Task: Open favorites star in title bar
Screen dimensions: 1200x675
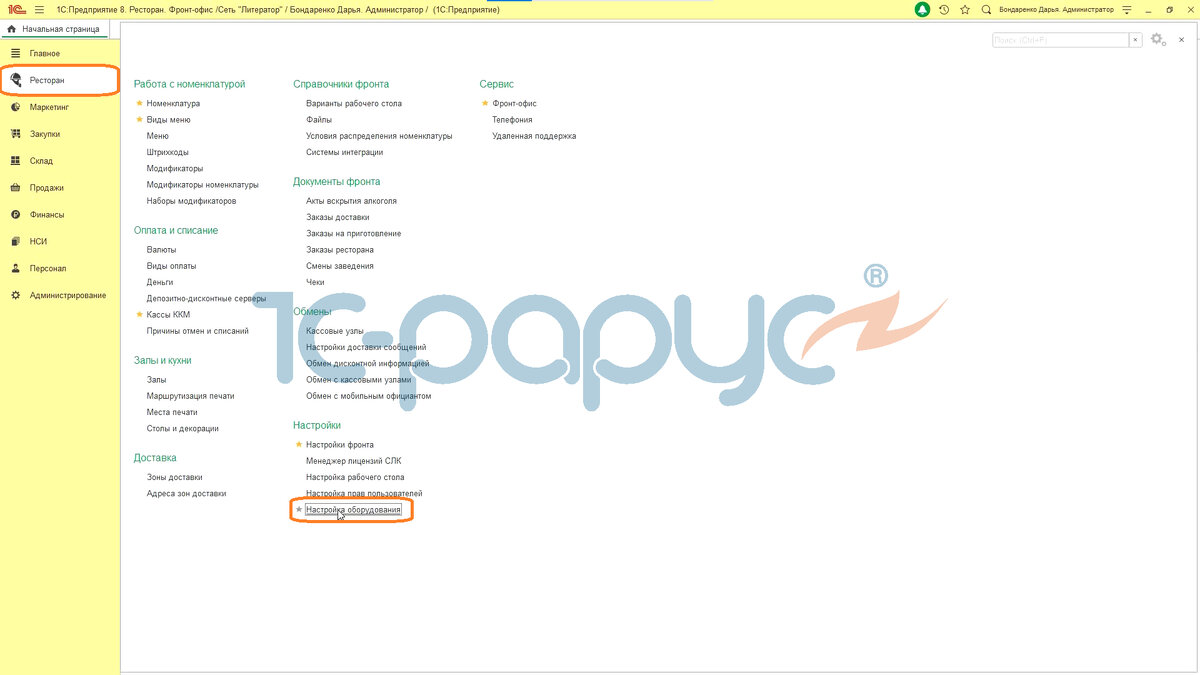Action: (965, 9)
